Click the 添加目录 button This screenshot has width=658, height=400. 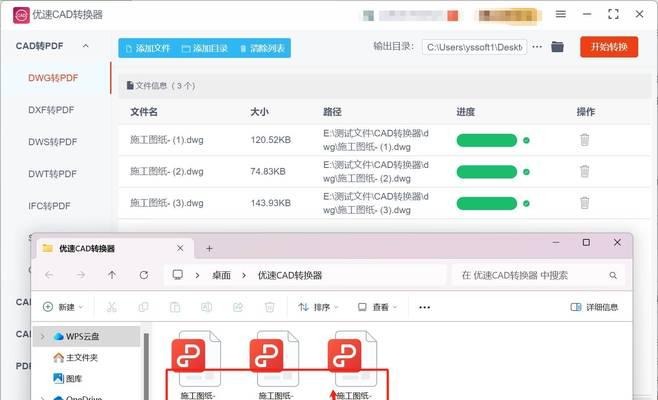[x=205, y=48]
